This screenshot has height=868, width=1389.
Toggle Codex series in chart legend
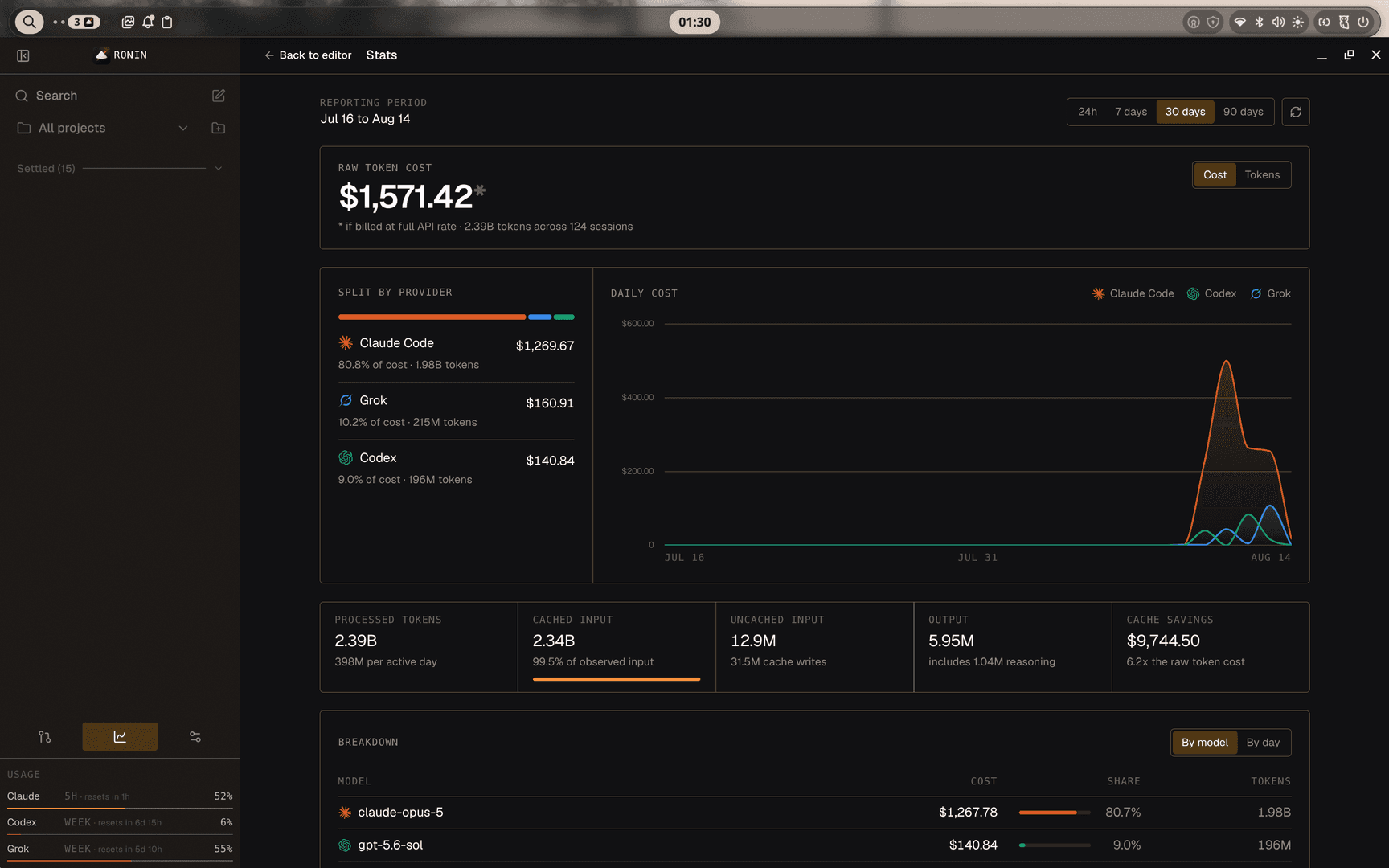point(1211,293)
